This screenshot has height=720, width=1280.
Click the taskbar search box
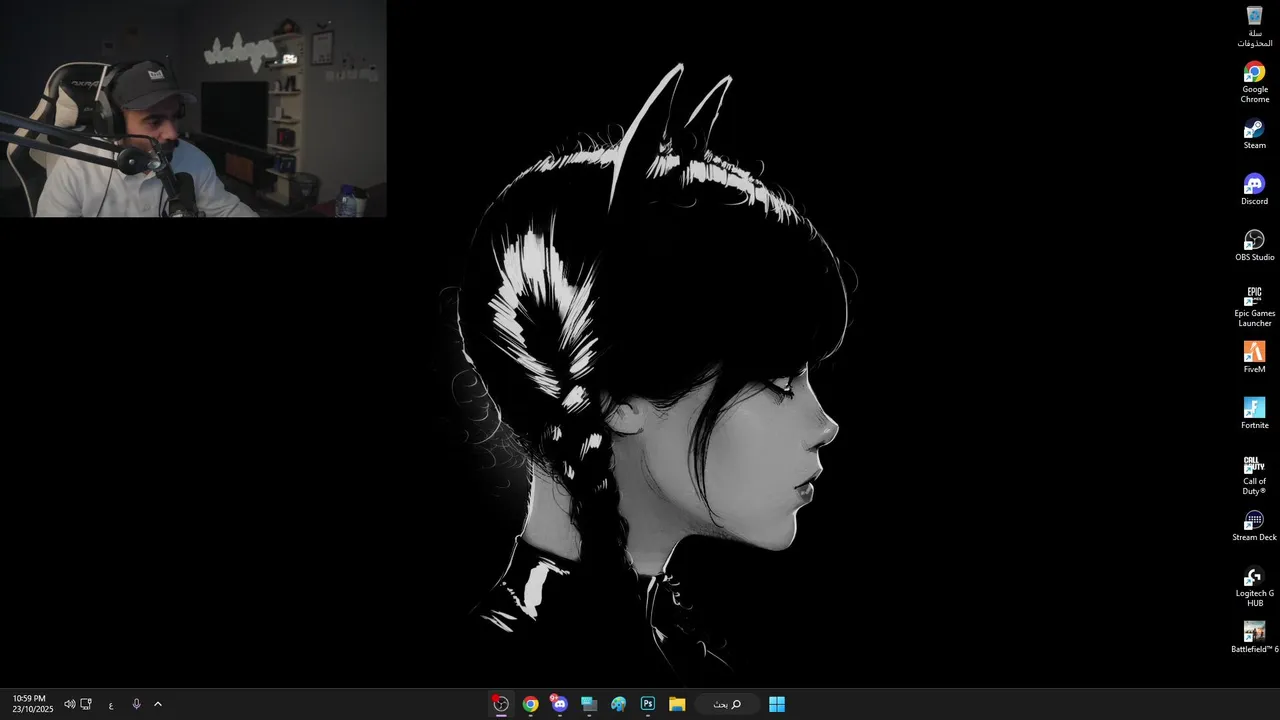pyautogui.click(x=728, y=704)
